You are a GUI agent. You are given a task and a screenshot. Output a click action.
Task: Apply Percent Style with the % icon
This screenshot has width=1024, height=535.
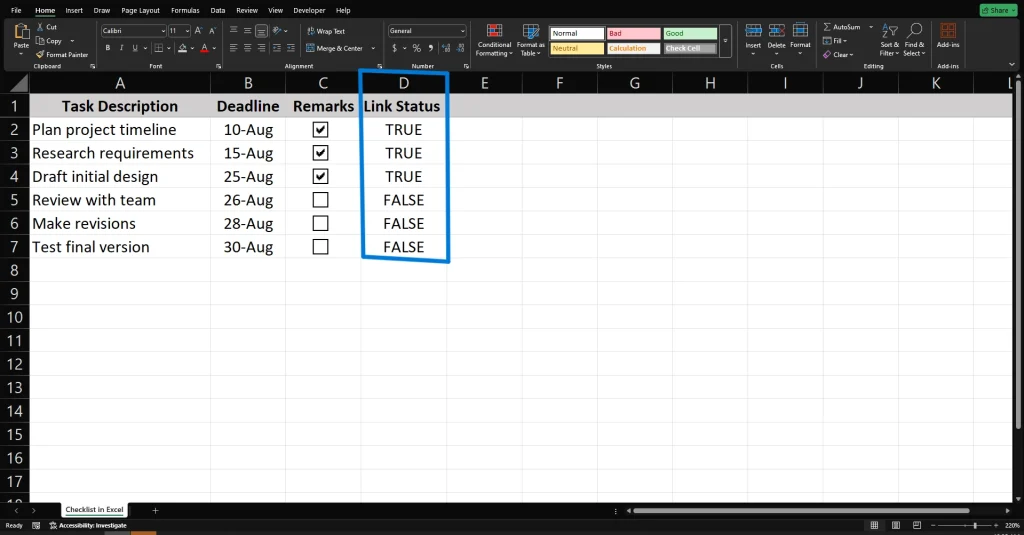coord(417,48)
